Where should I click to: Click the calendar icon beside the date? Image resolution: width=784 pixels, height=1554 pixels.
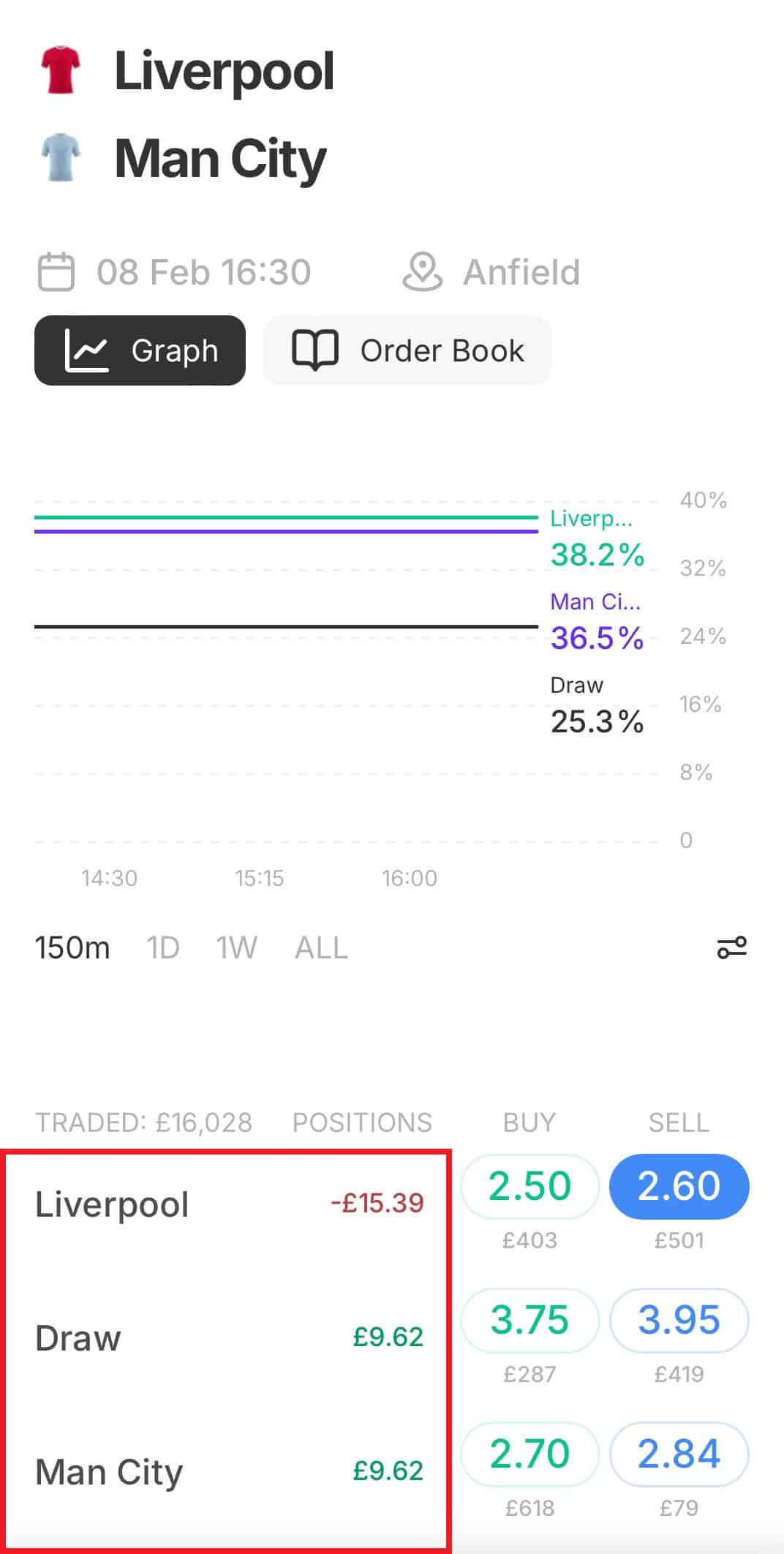click(x=56, y=272)
